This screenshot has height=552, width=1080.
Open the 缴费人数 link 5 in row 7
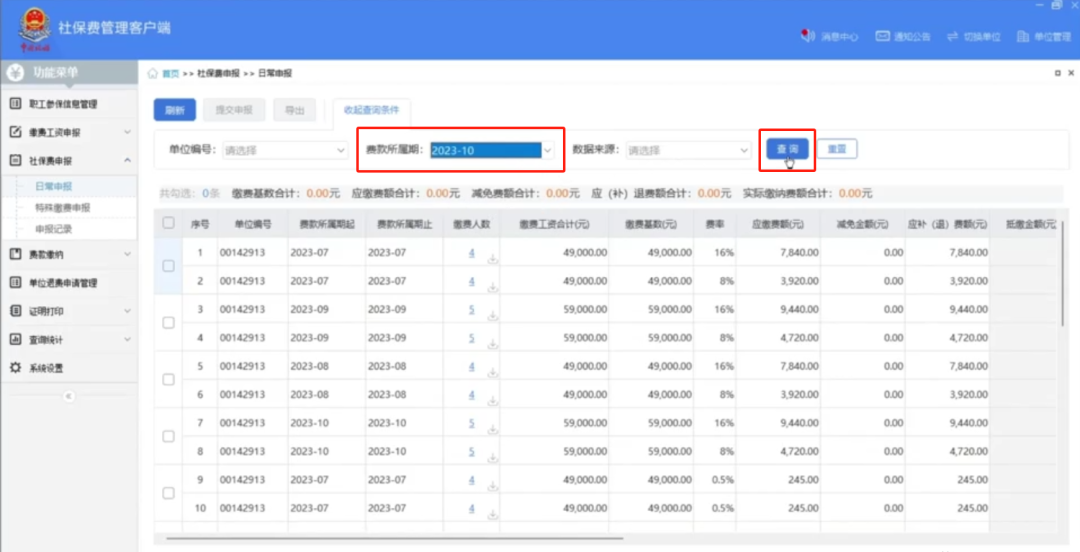click(472, 423)
